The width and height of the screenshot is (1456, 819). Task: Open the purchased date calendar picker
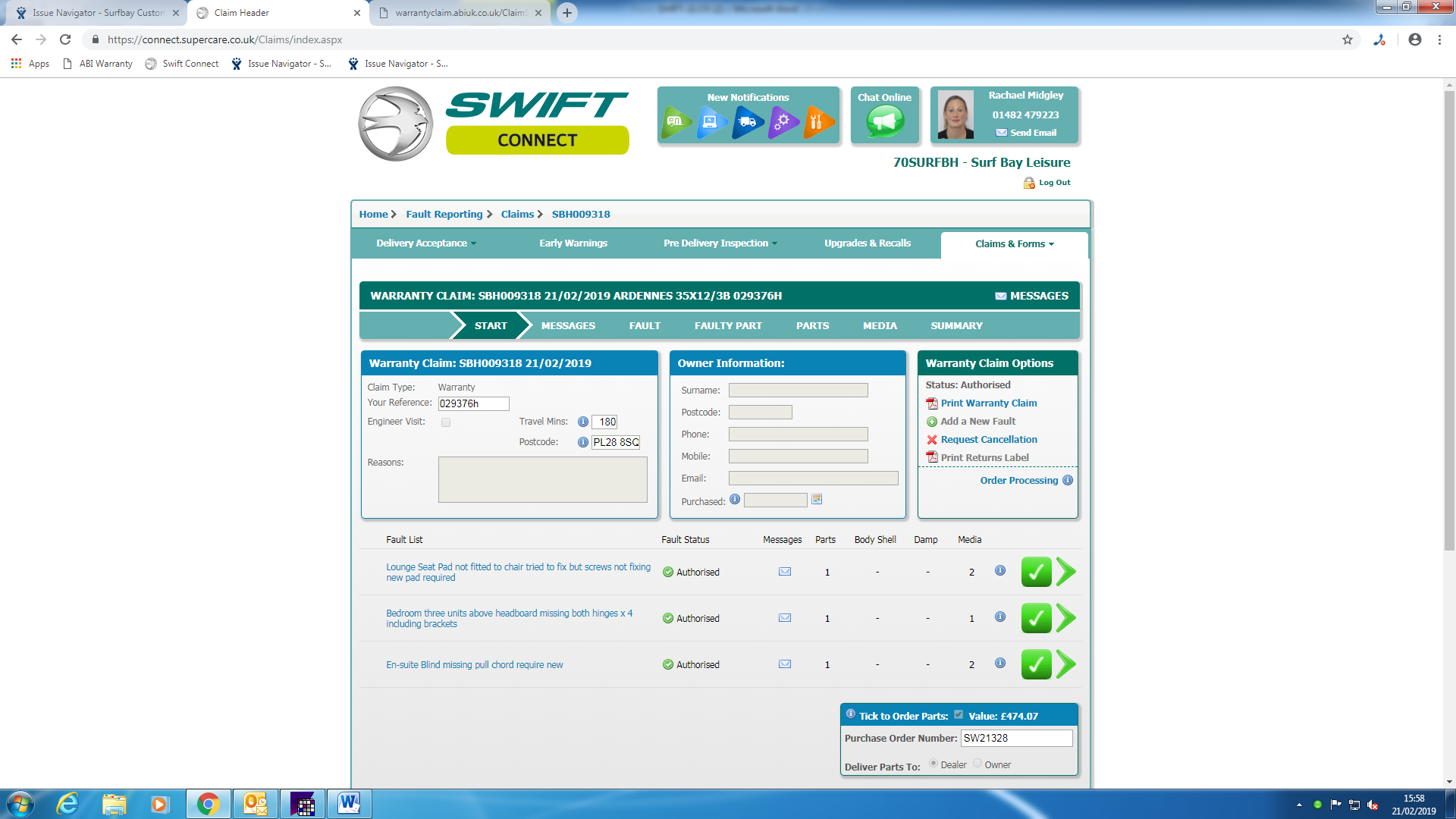tap(817, 500)
